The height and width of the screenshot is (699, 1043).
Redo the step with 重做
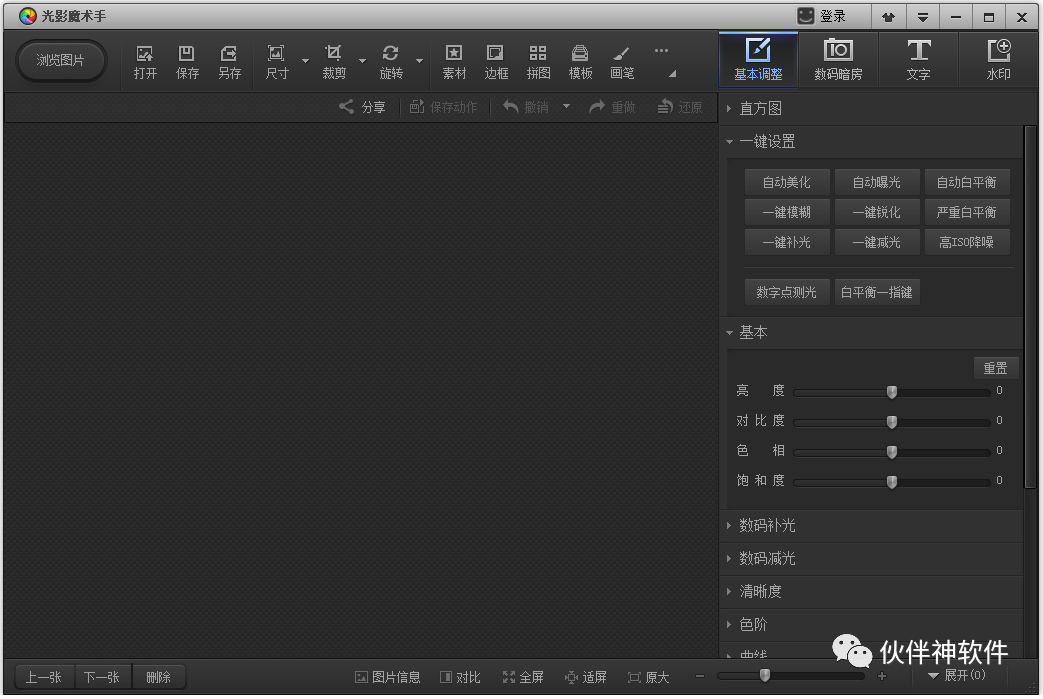point(613,107)
